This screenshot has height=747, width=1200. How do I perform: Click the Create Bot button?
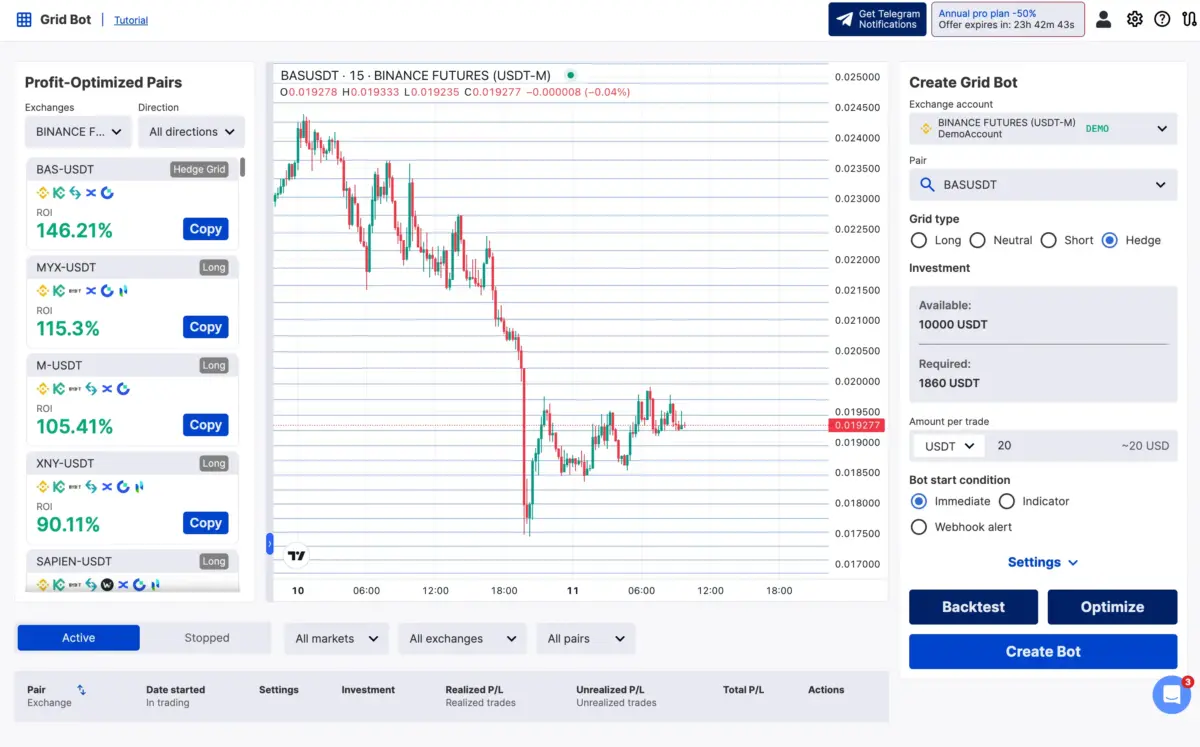[x=1043, y=651]
